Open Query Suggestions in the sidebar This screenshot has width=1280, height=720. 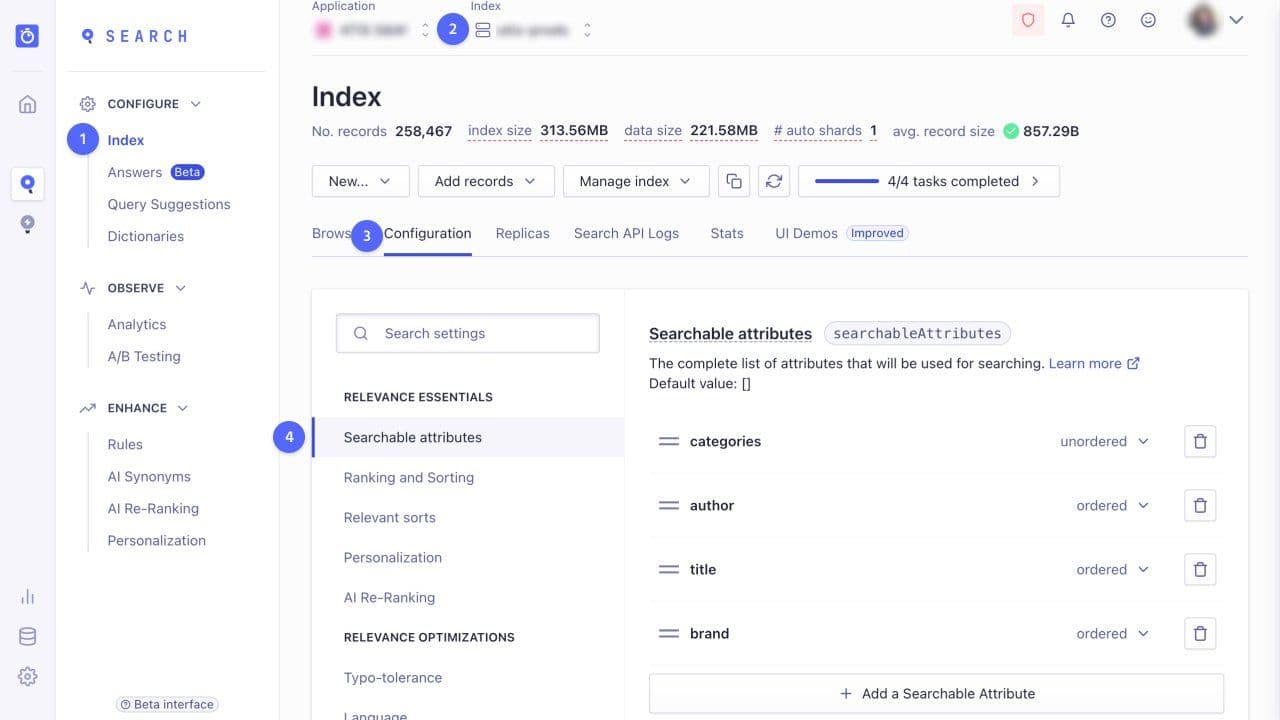click(169, 204)
